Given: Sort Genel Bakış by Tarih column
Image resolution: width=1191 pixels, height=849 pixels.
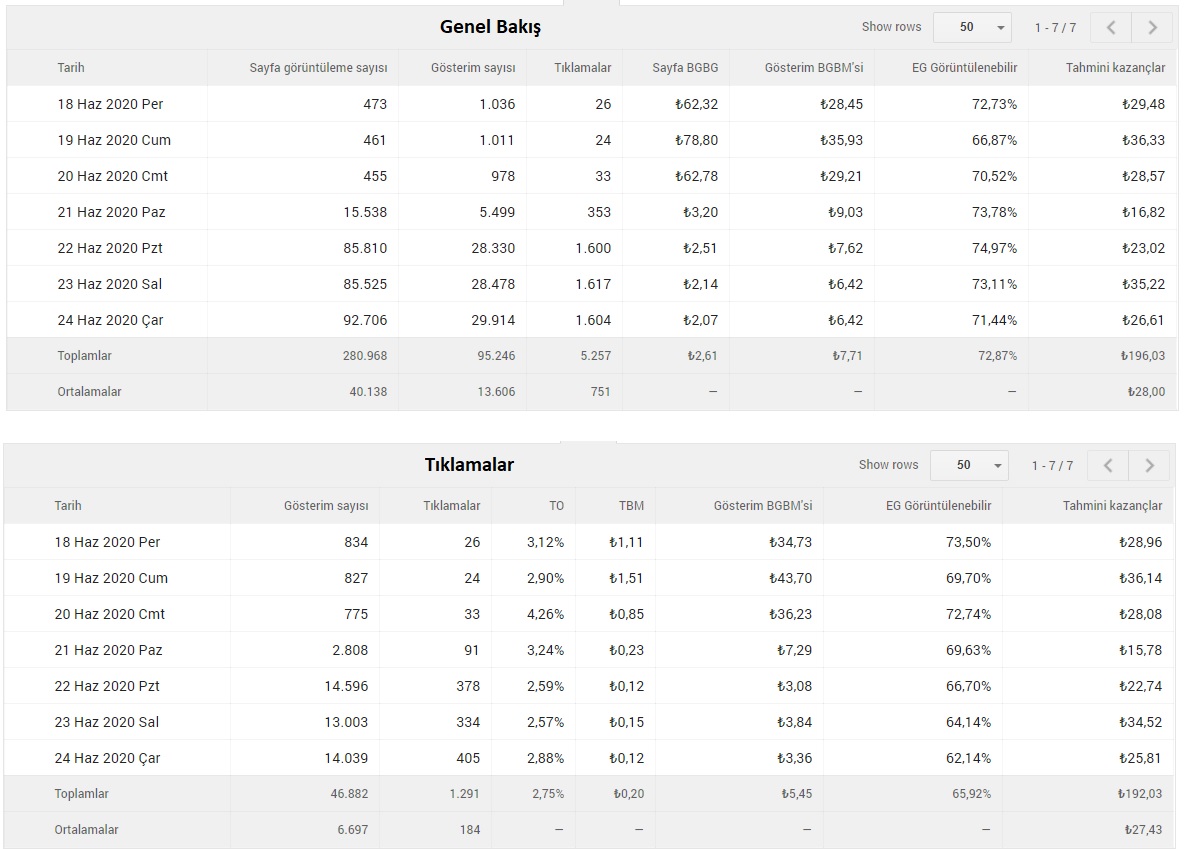Looking at the screenshot, I should pos(71,68).
